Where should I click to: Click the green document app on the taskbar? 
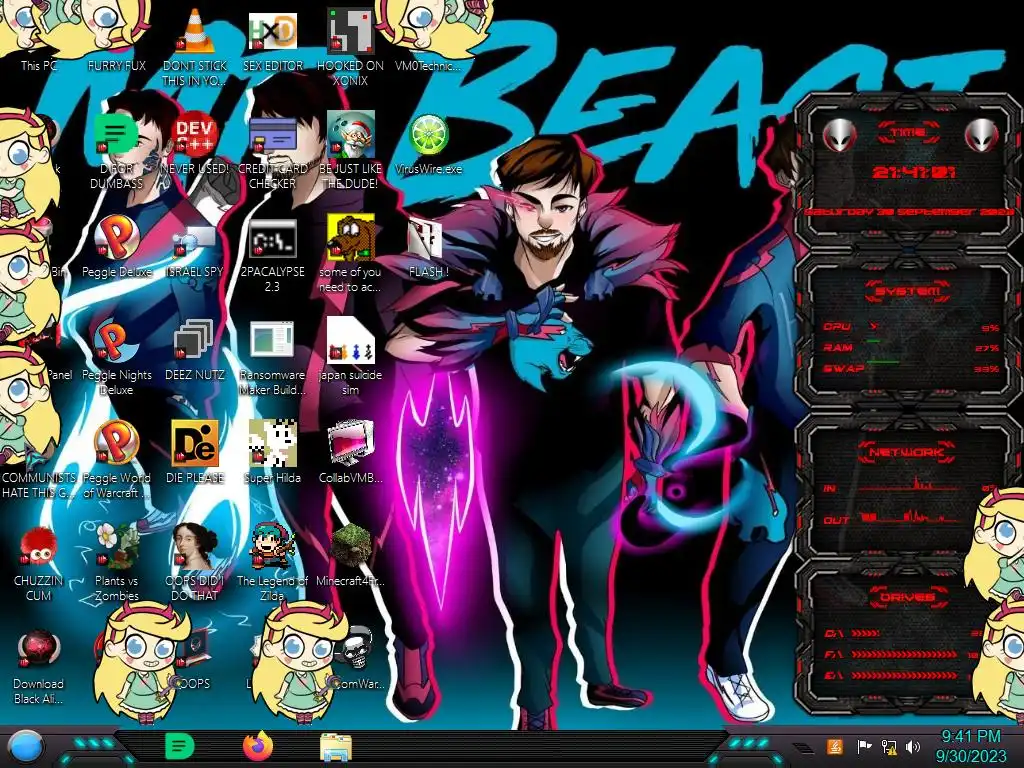coord(180,746)
